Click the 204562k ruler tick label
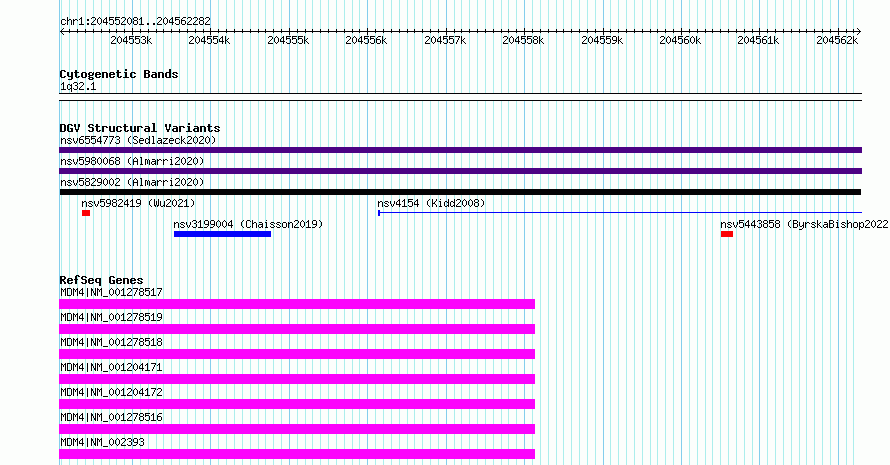 pos(837,40)
